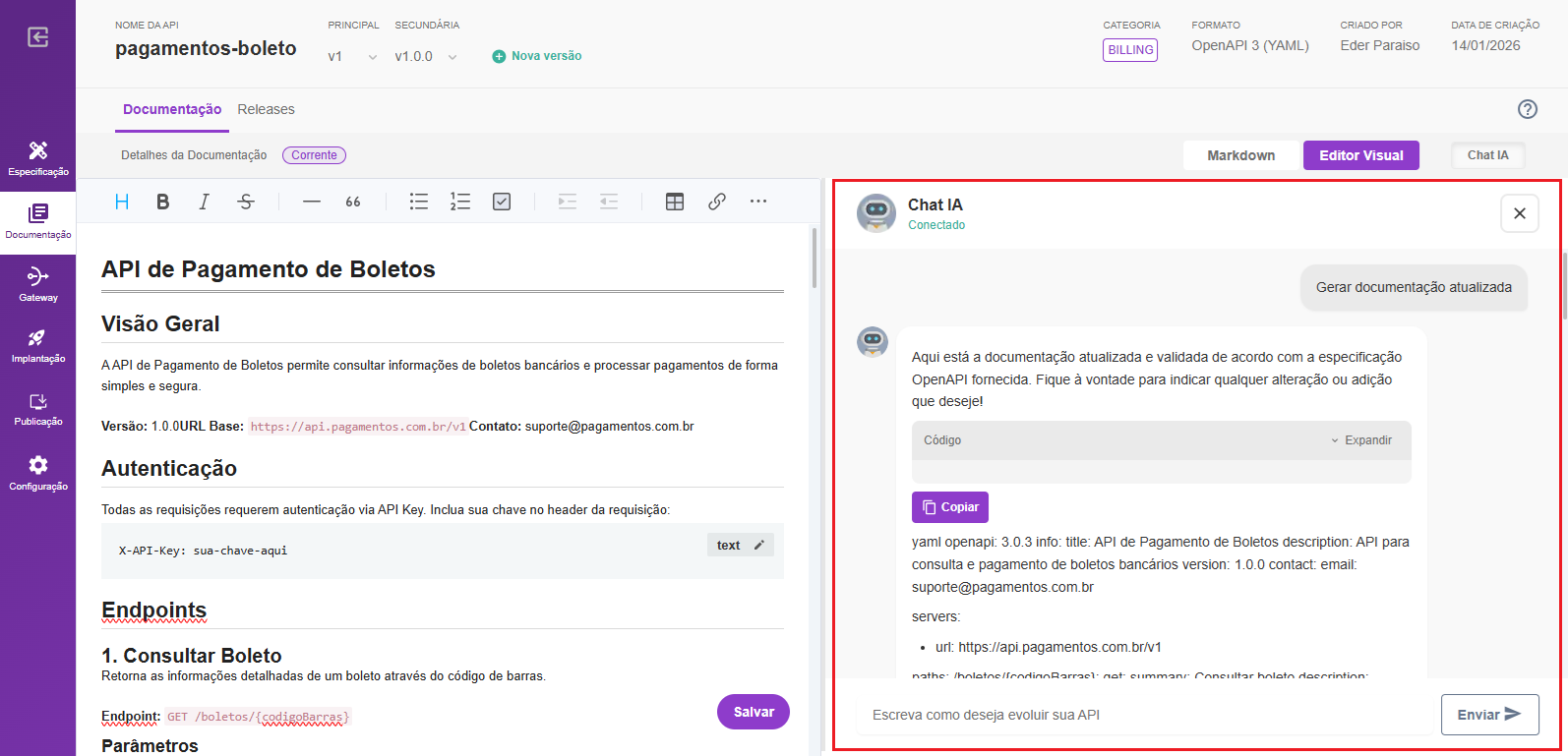This screenshot has height=756, width=1568.
Task: Insert a task checkbox list
Action: 502,202
